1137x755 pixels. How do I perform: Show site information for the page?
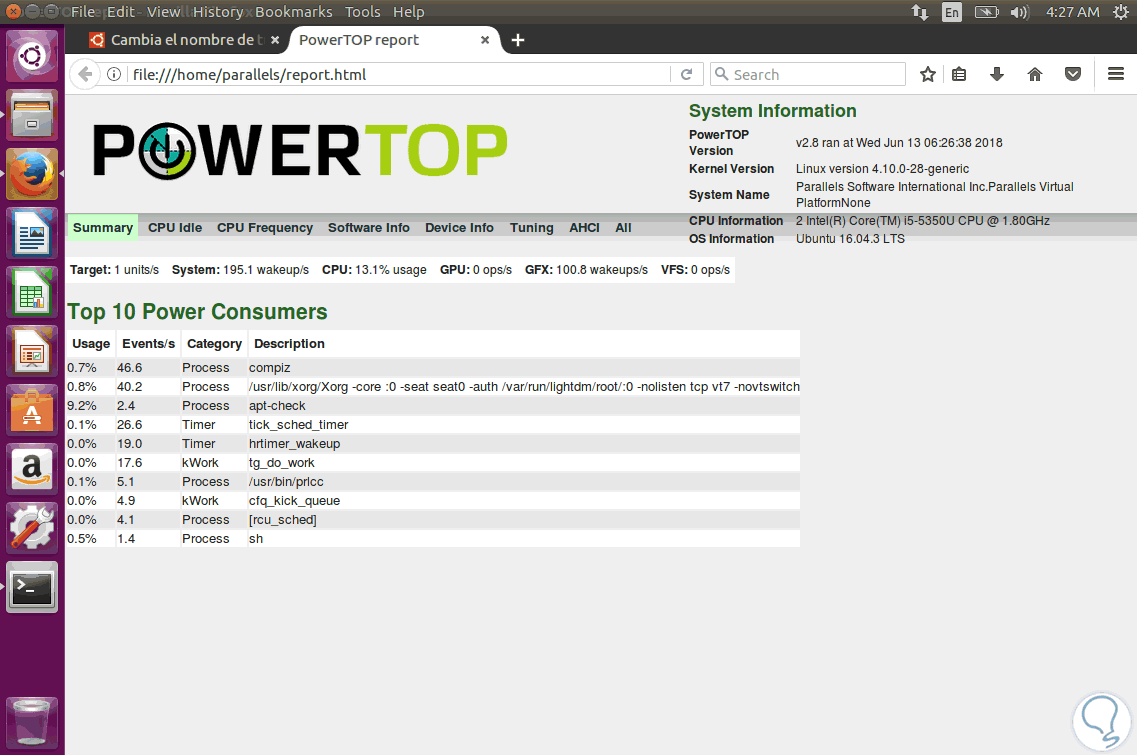tap(114, 74)
